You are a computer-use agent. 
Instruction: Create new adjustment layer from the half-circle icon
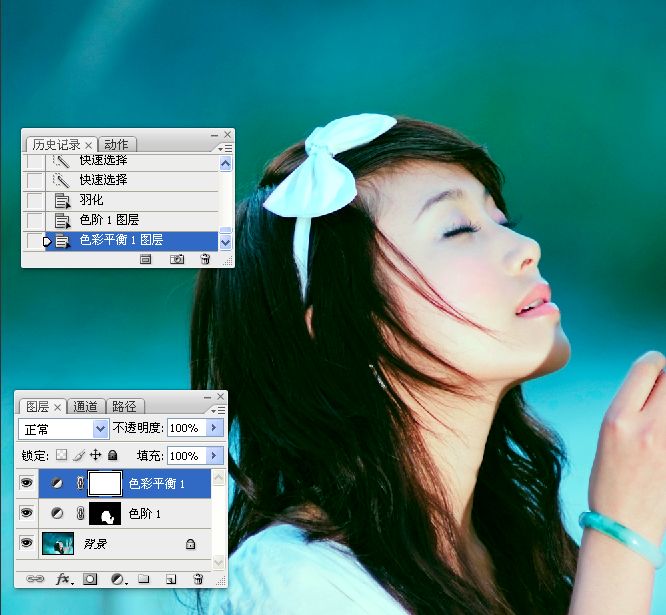tap(118, 579)
